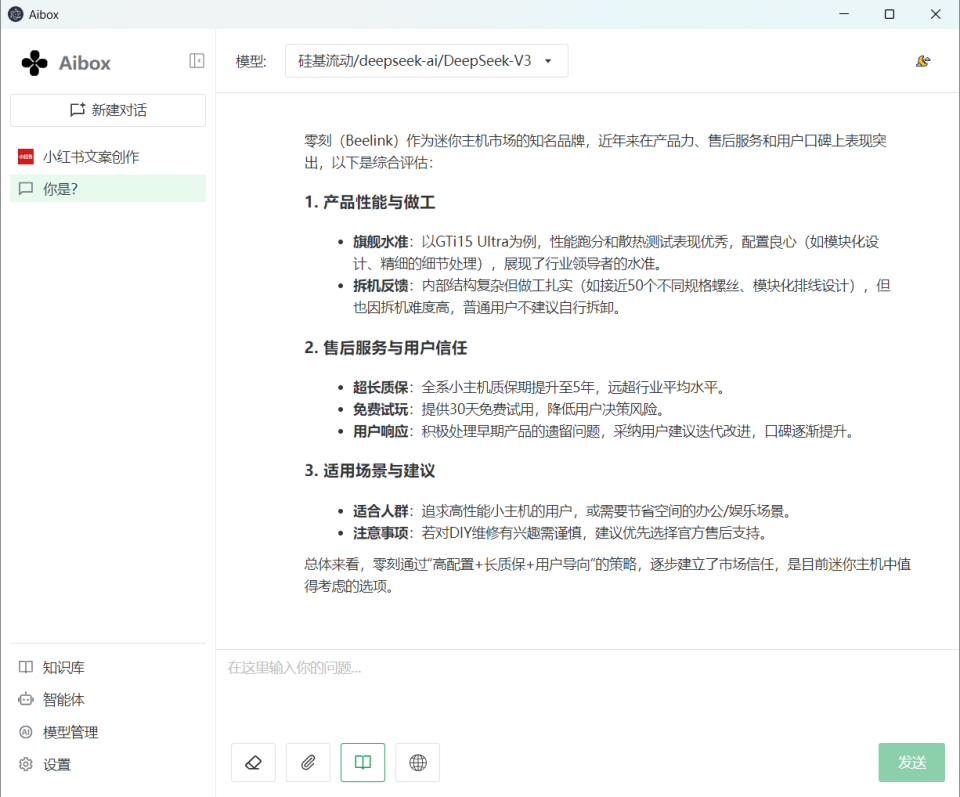Click the 适合人群 bullet text
The width and height of the screenshot is (960, 797).
pos(572,511)
